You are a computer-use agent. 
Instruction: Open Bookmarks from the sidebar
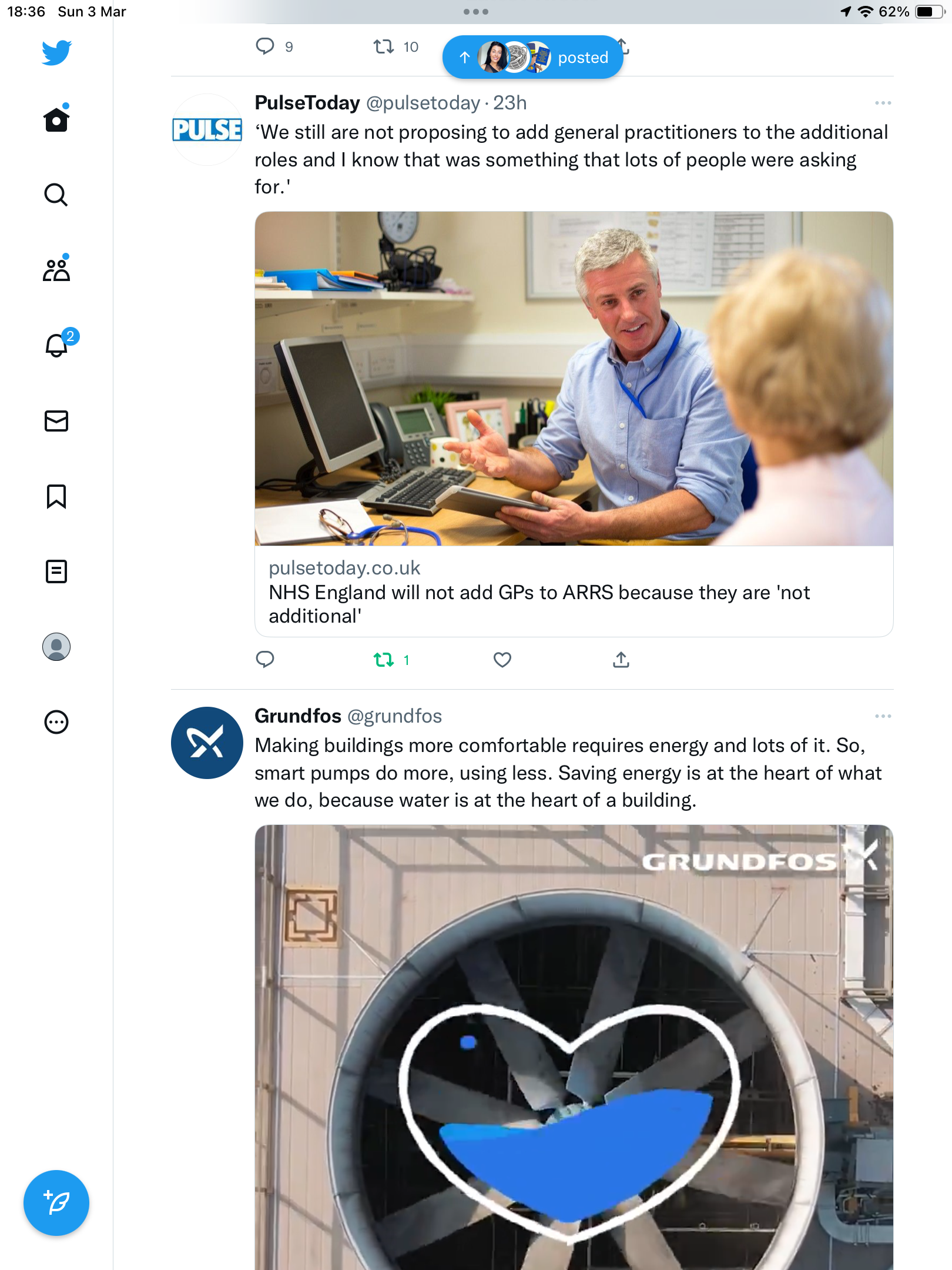click(56, 496)
